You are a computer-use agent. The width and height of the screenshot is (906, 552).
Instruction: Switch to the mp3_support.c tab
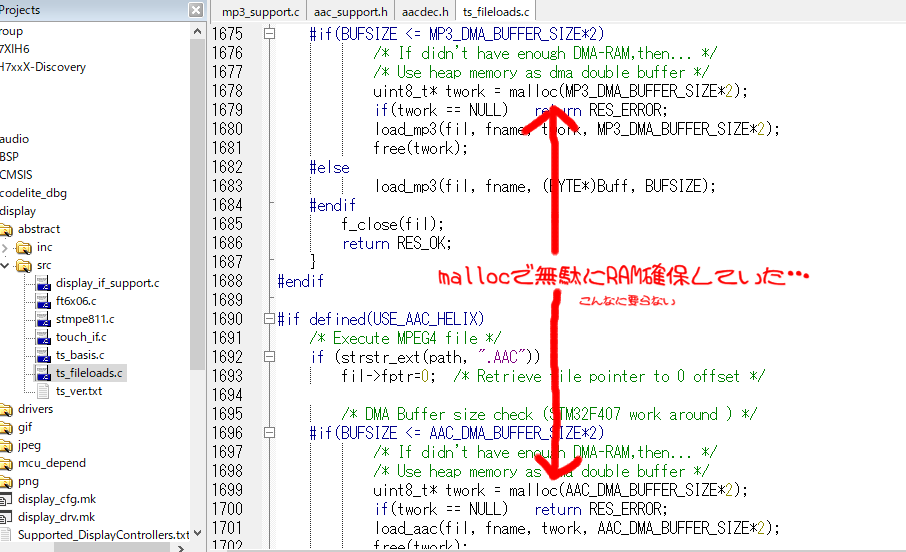point(261,12)
